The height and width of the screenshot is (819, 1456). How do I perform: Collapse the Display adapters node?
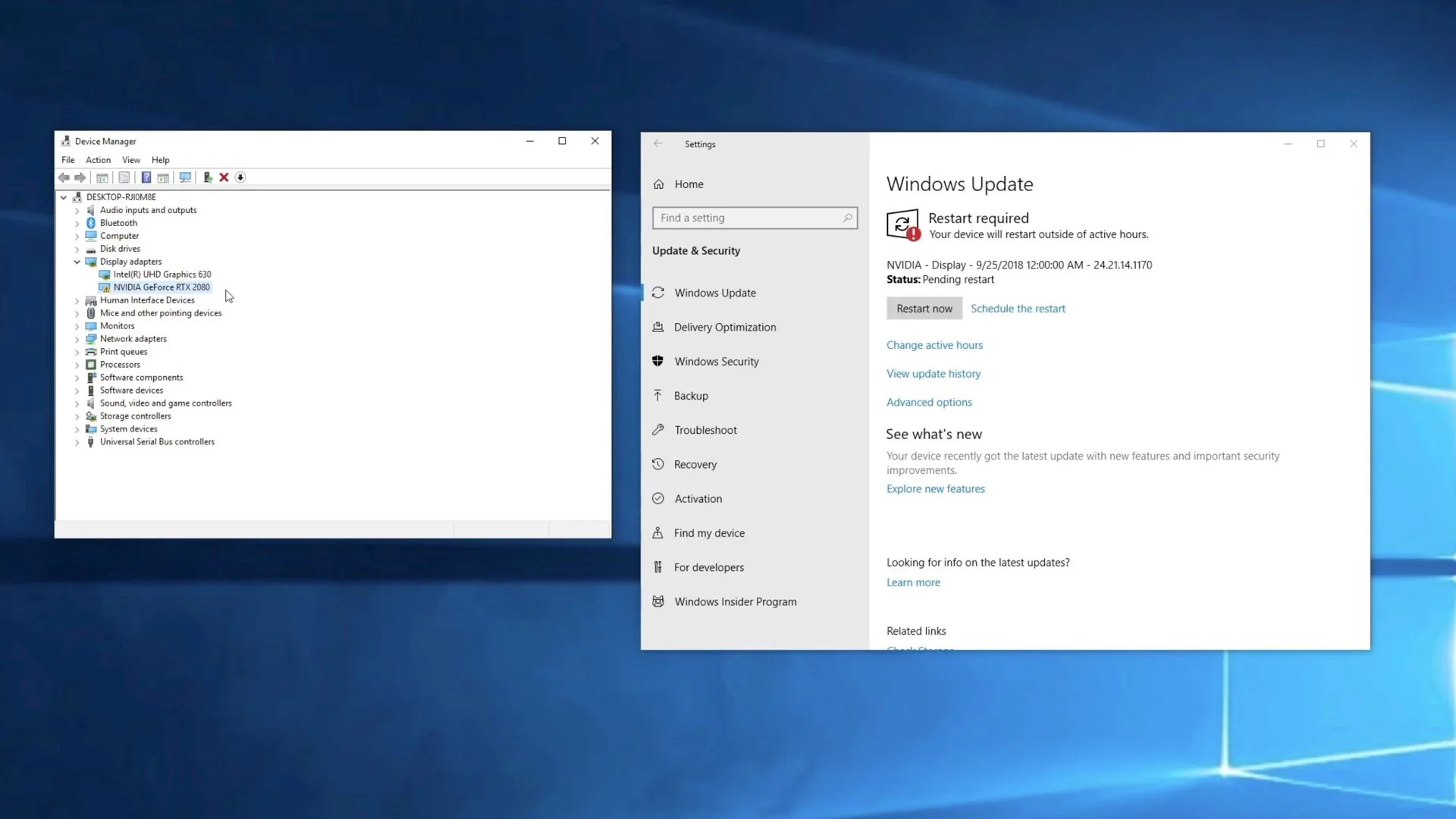coord(77,262)
